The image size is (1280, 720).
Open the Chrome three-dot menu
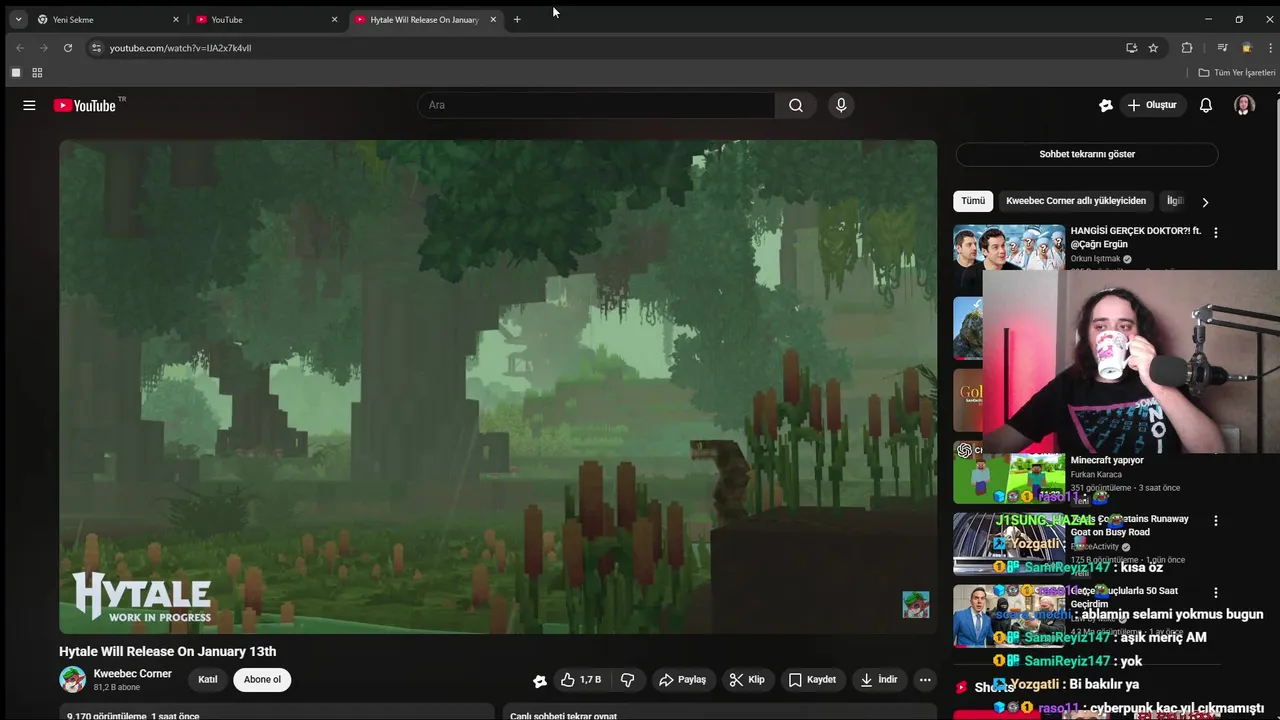pos(1270,47)
